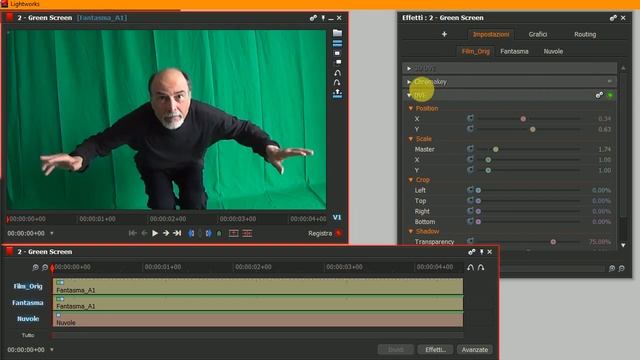The image size is (640, 360).
Task: Step one frame forward in viewer
Action: click(x=166, y=233)
